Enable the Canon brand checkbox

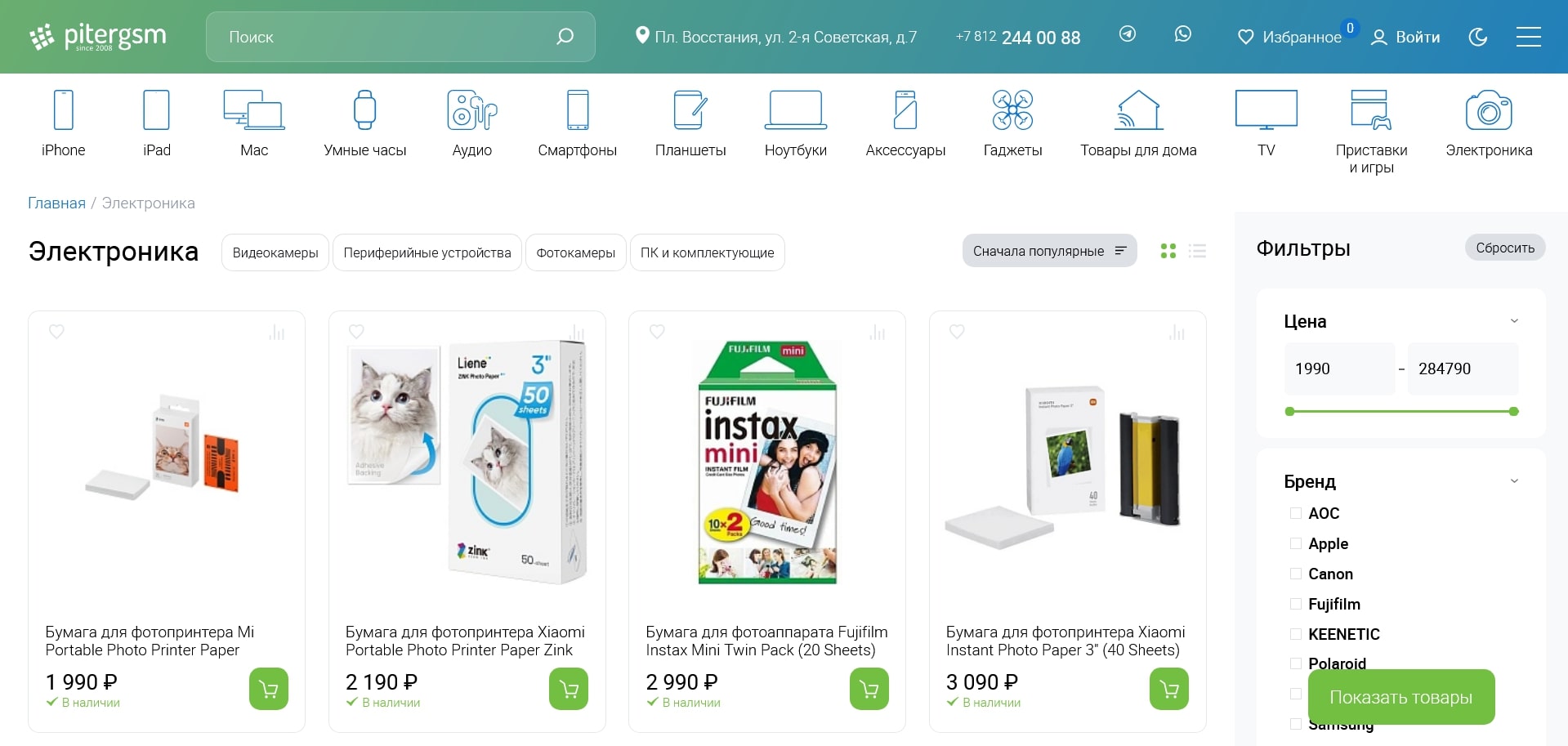click(x=1295, y=574)
